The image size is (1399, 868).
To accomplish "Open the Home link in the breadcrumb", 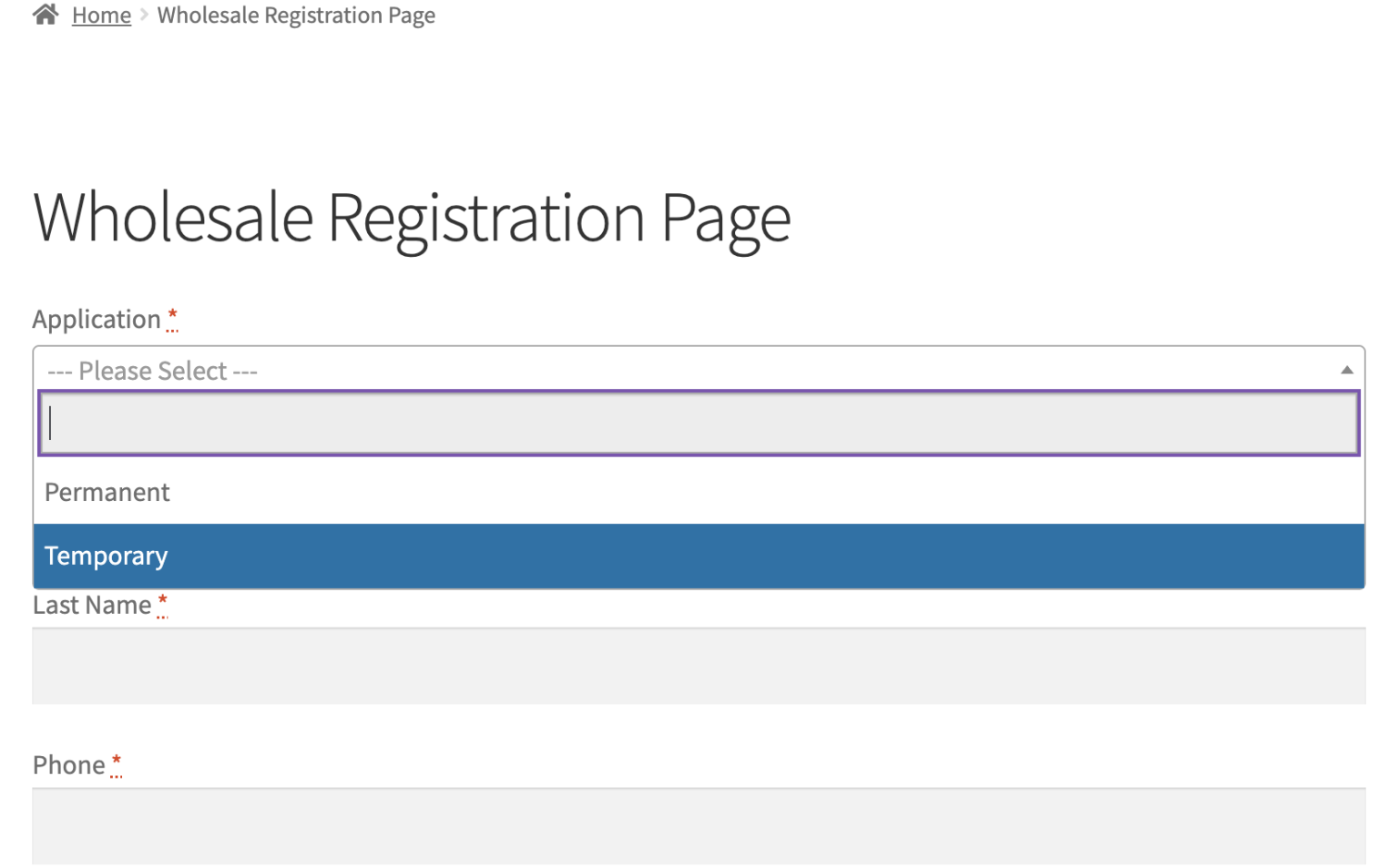I will (101, 15).
